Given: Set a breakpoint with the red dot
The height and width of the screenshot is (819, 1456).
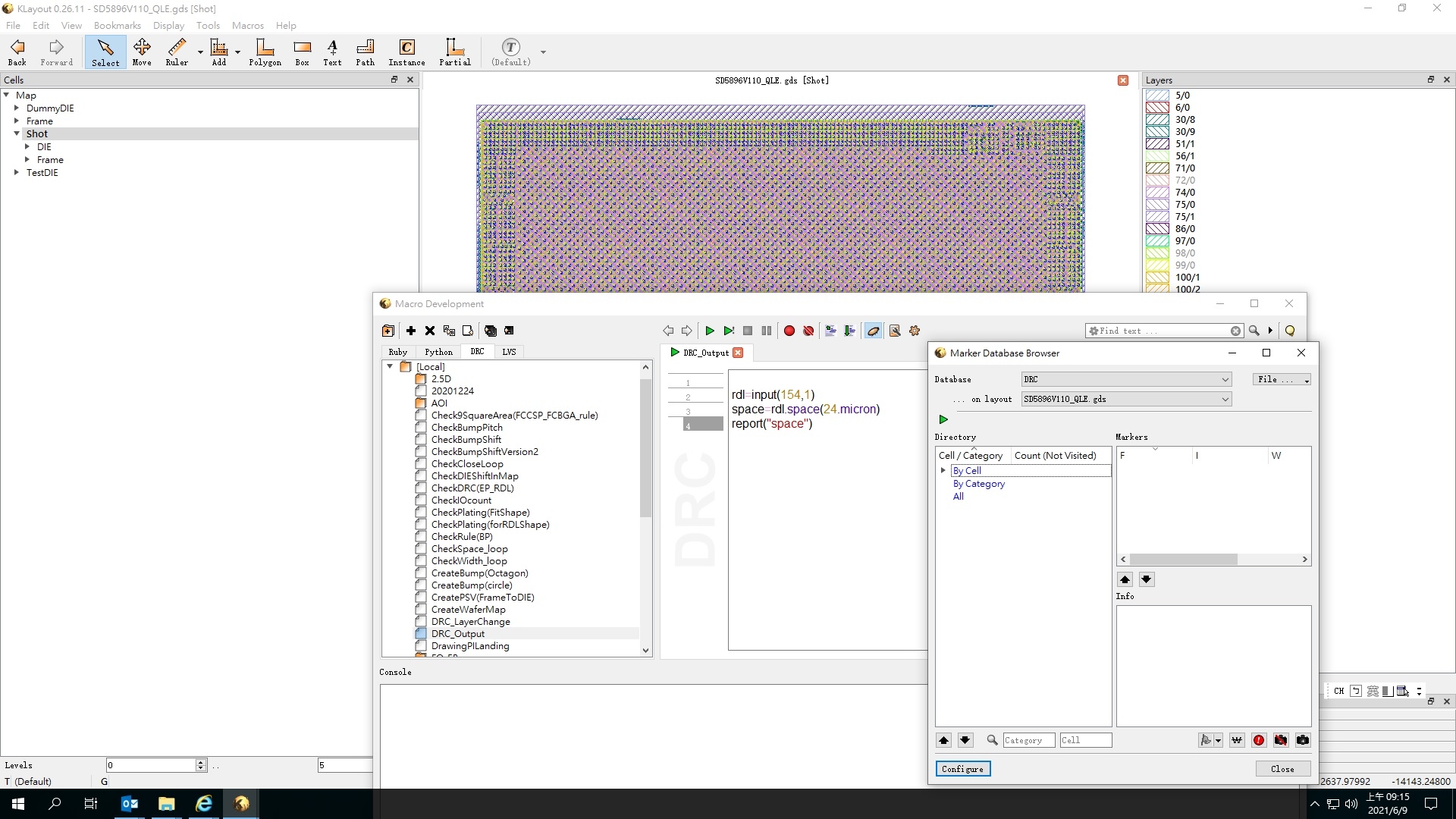Looking at the screenshot, I should [789, 331].
